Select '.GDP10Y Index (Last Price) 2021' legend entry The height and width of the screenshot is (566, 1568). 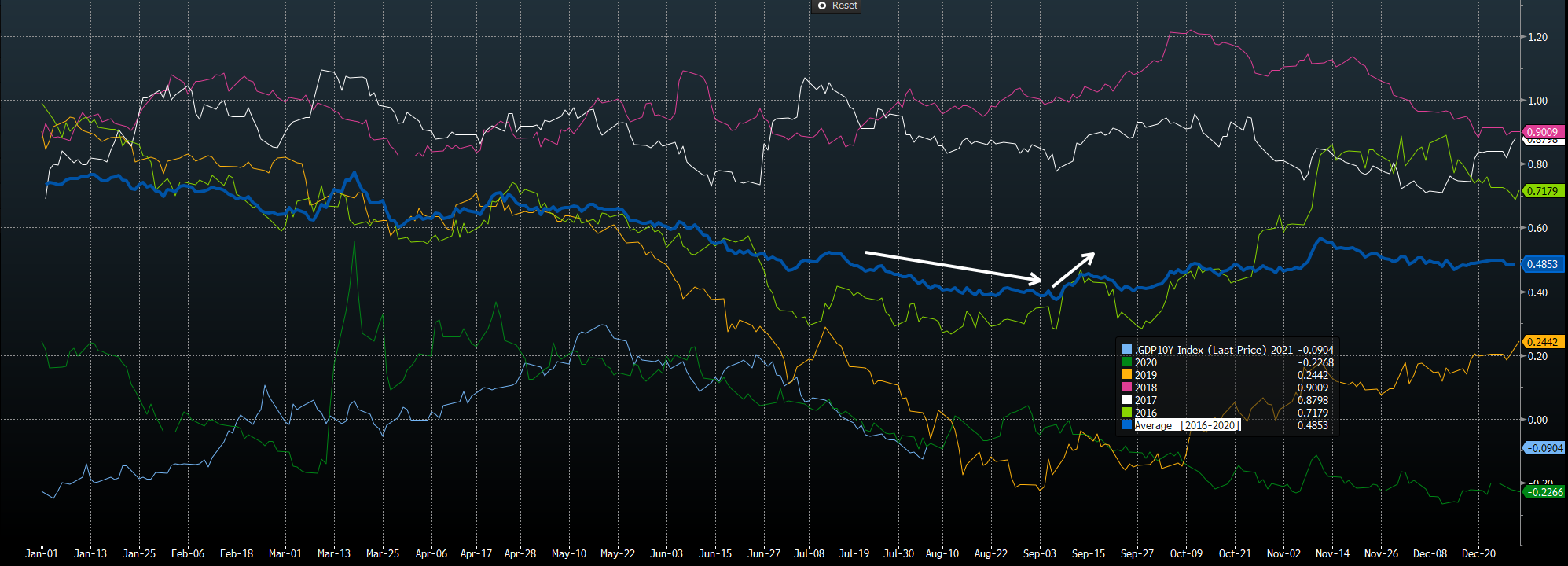pos(1214,350)
